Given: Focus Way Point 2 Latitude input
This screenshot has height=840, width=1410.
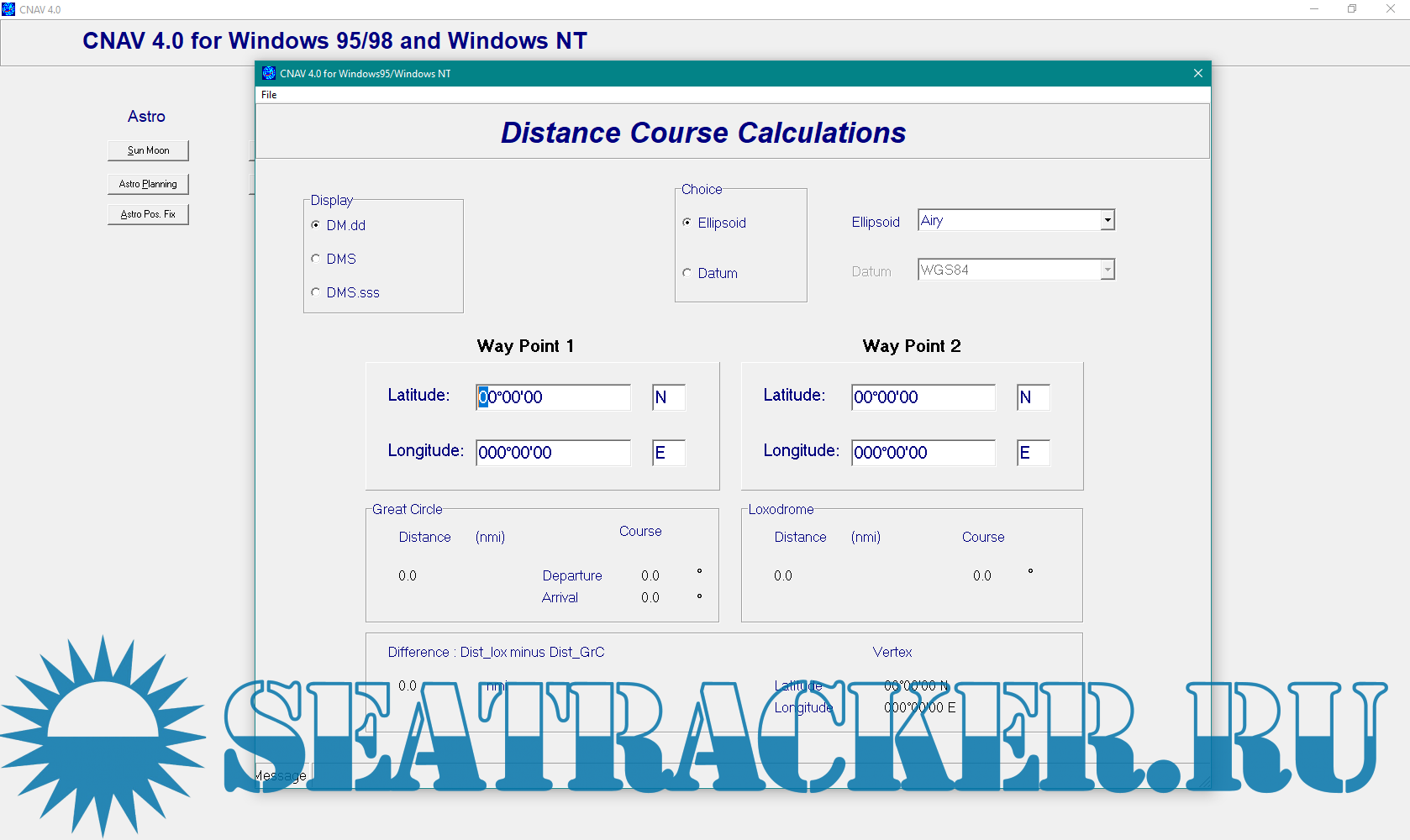Looking at the screenshot, I should click(x=923, y=397).
